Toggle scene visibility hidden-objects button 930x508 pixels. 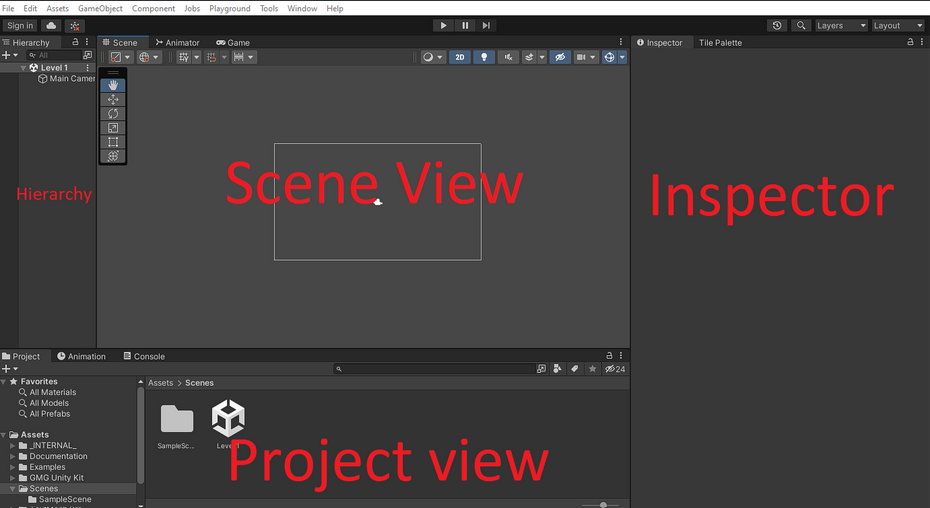pos(560,57)
